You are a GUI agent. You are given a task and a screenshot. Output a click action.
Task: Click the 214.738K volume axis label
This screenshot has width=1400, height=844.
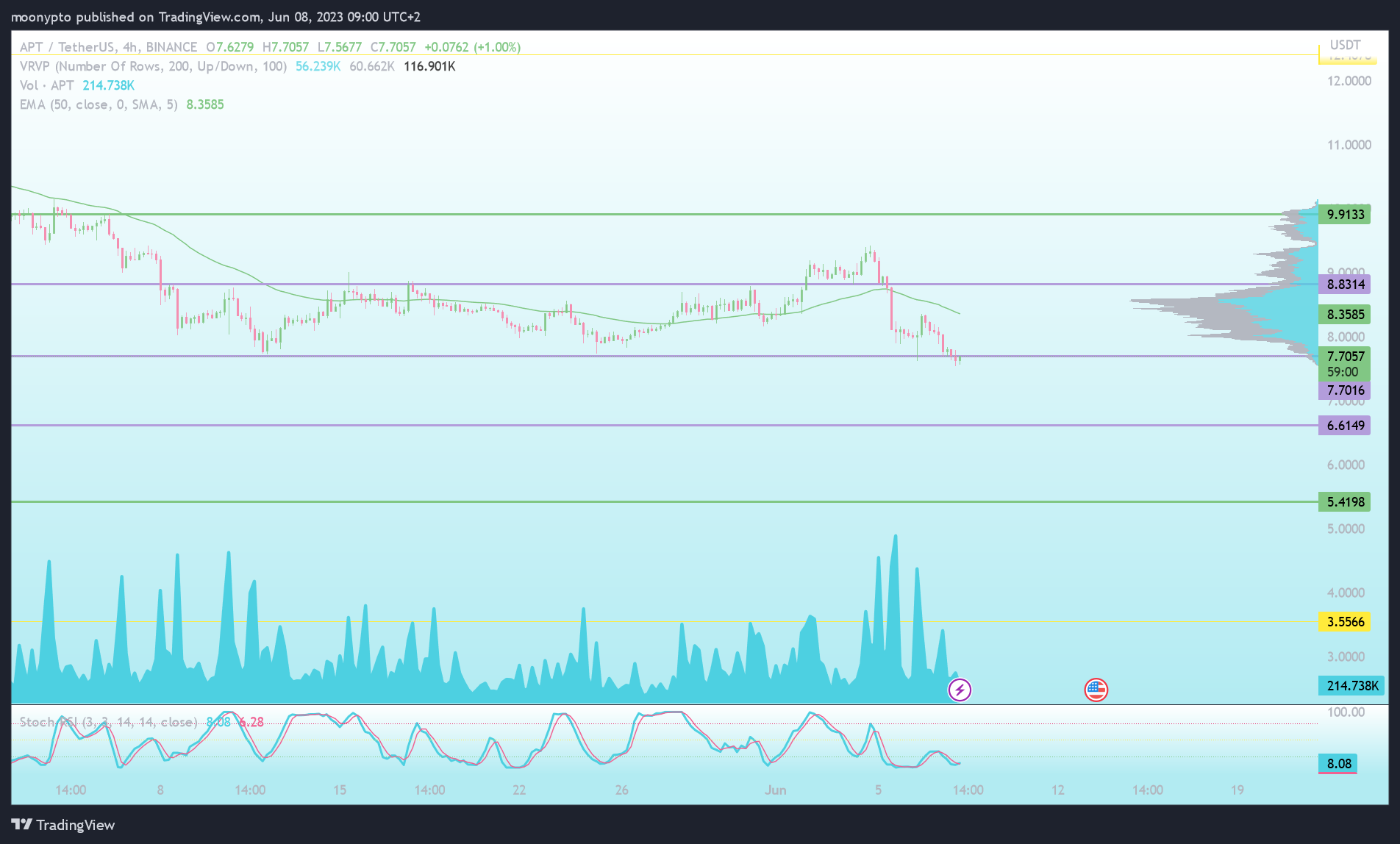click(x=1351, y=686)
